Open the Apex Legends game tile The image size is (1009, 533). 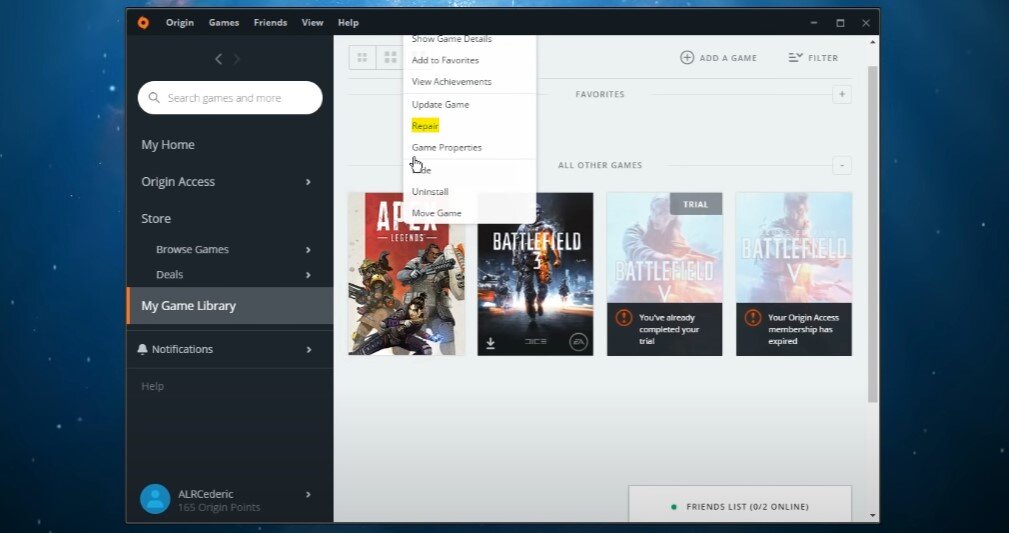pos(406,274)
